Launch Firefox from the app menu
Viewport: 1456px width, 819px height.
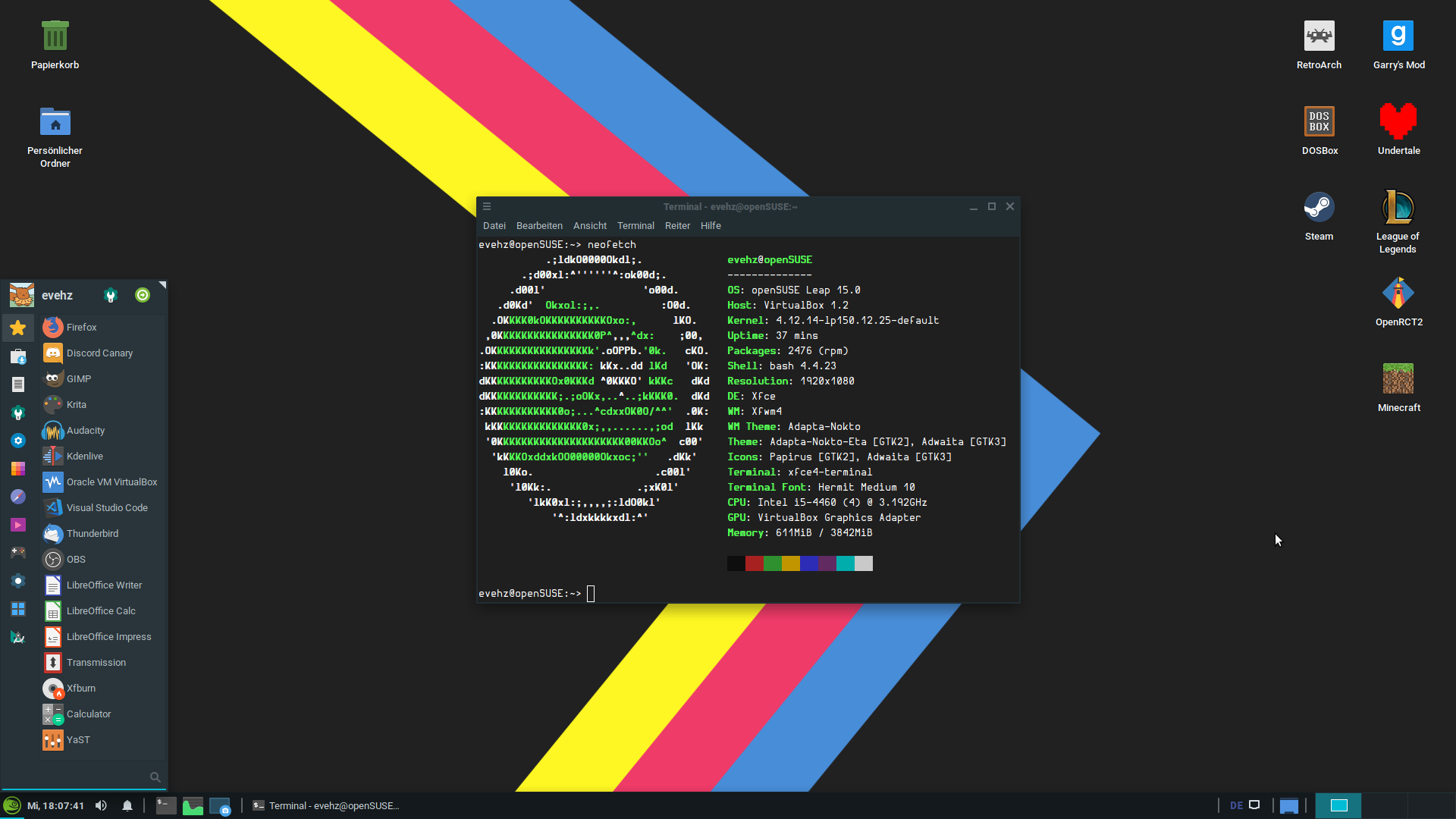pyautogui.click(x=103, y=328)
